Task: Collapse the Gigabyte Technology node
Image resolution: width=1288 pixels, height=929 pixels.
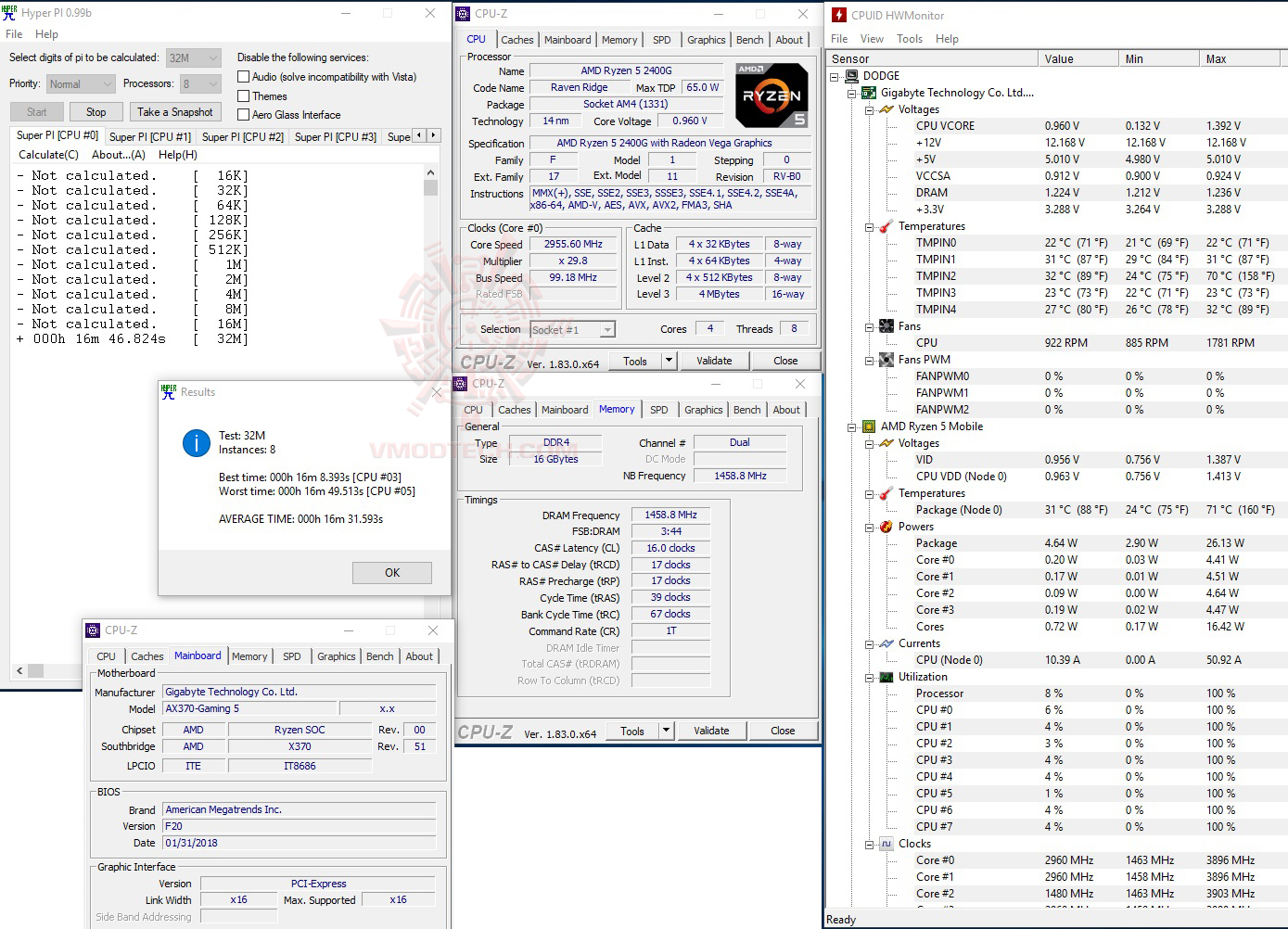Action: click(x=851, y=93)
